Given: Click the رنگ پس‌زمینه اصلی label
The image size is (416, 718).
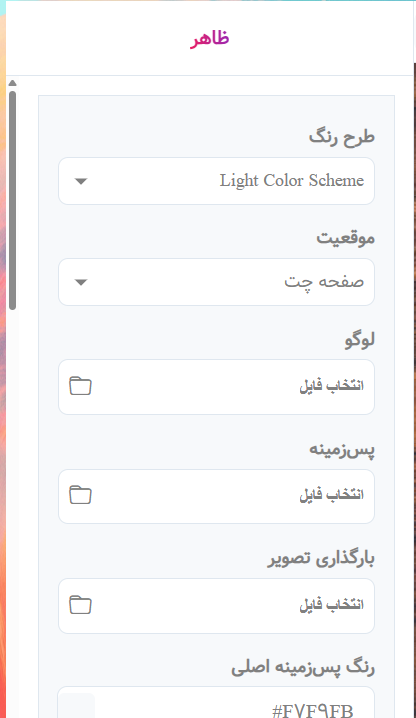Looking at the screenshot, I should point(303,668).
